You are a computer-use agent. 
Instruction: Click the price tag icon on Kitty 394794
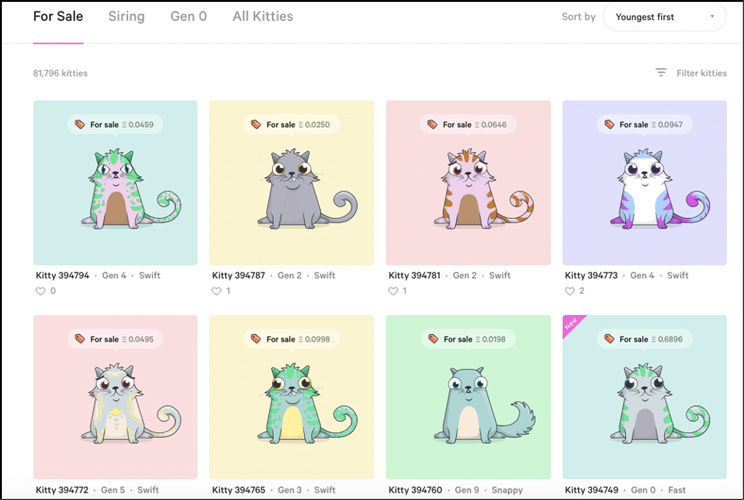tap(80, 124)
